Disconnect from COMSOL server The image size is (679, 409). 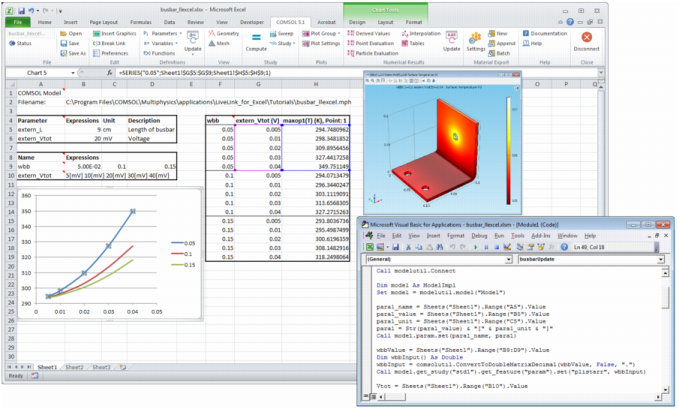[x=586, y=42]
